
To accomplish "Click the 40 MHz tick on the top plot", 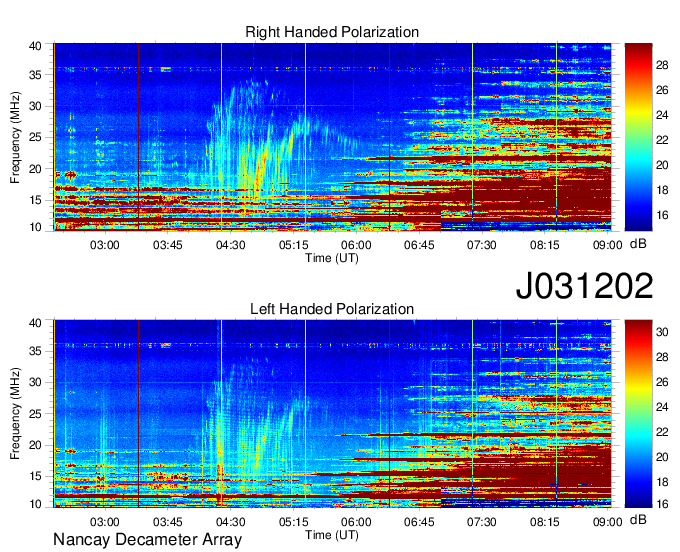I will click(x=35, y=46).
